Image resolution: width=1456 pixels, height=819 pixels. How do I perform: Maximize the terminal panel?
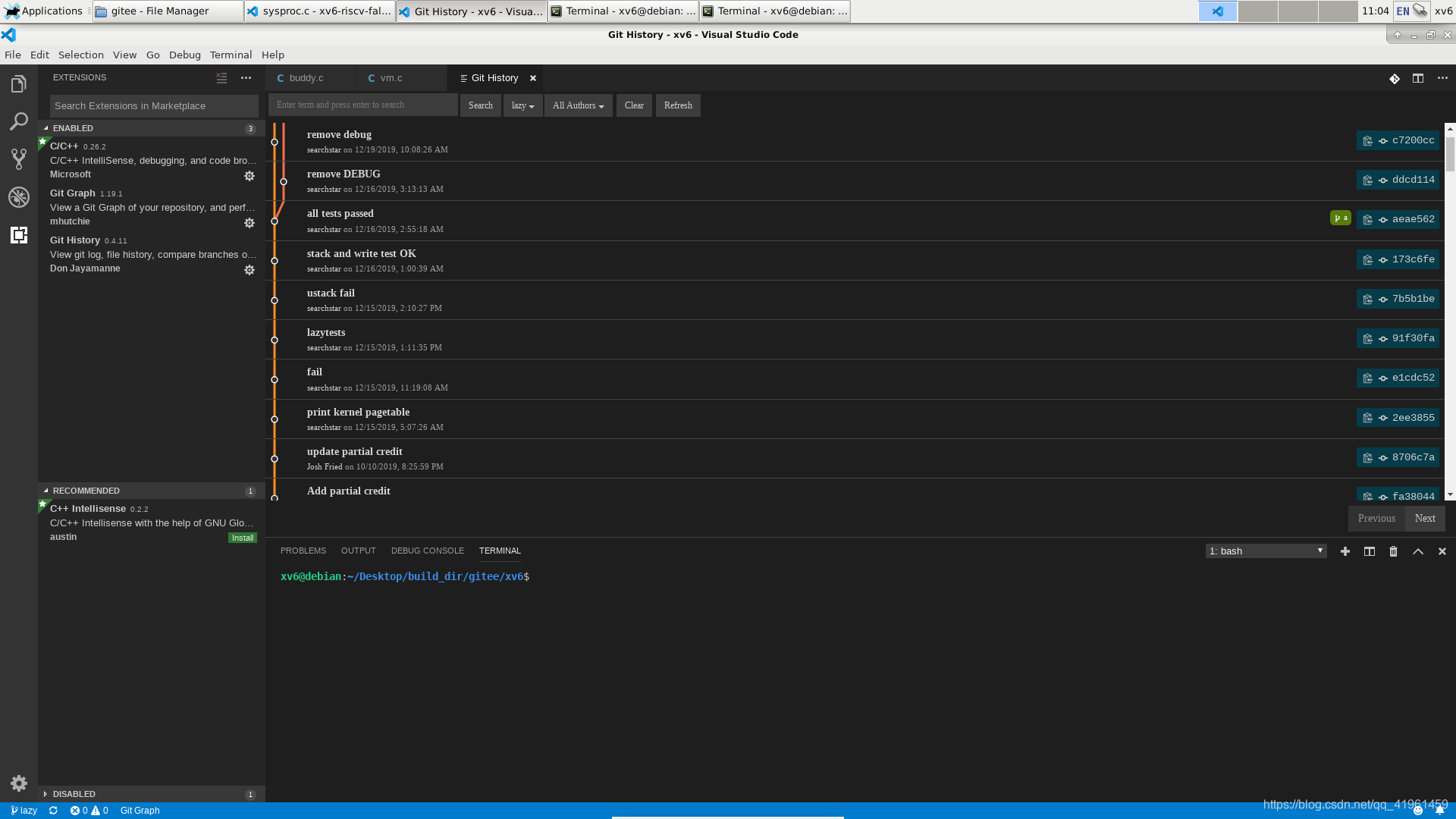tap(1417, 551)
